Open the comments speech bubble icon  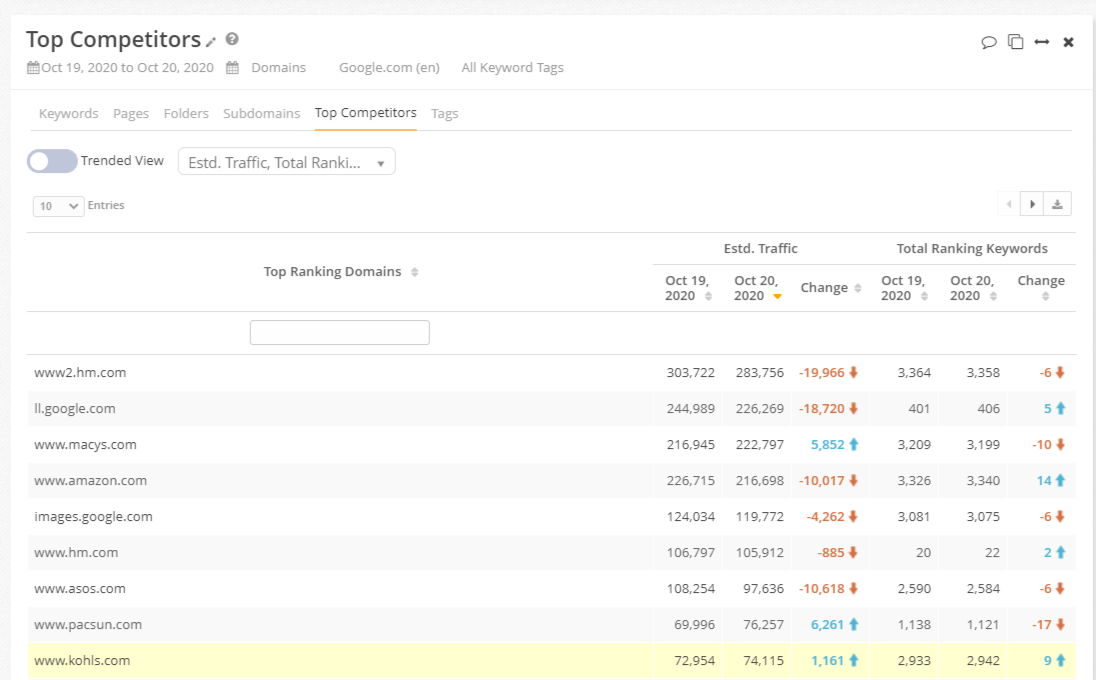988,42
